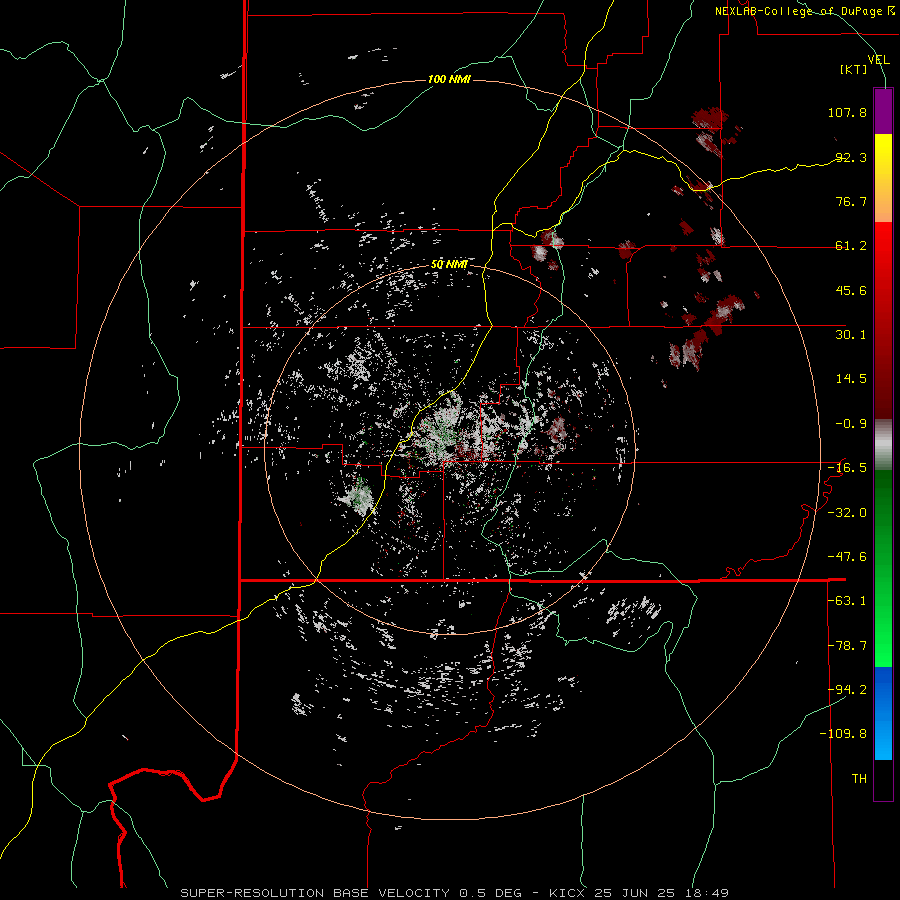Select the -47.6 velocity value
The height and width of the screenshot is (900, 900).
click(847, 557)
